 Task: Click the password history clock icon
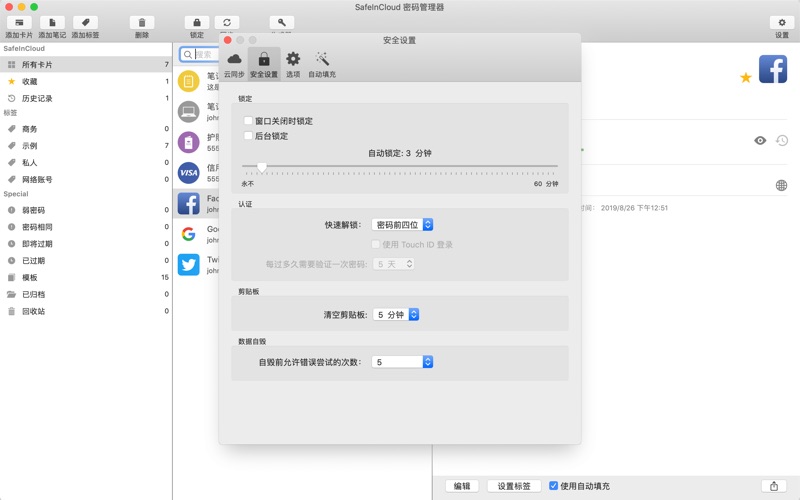(782, 141)
